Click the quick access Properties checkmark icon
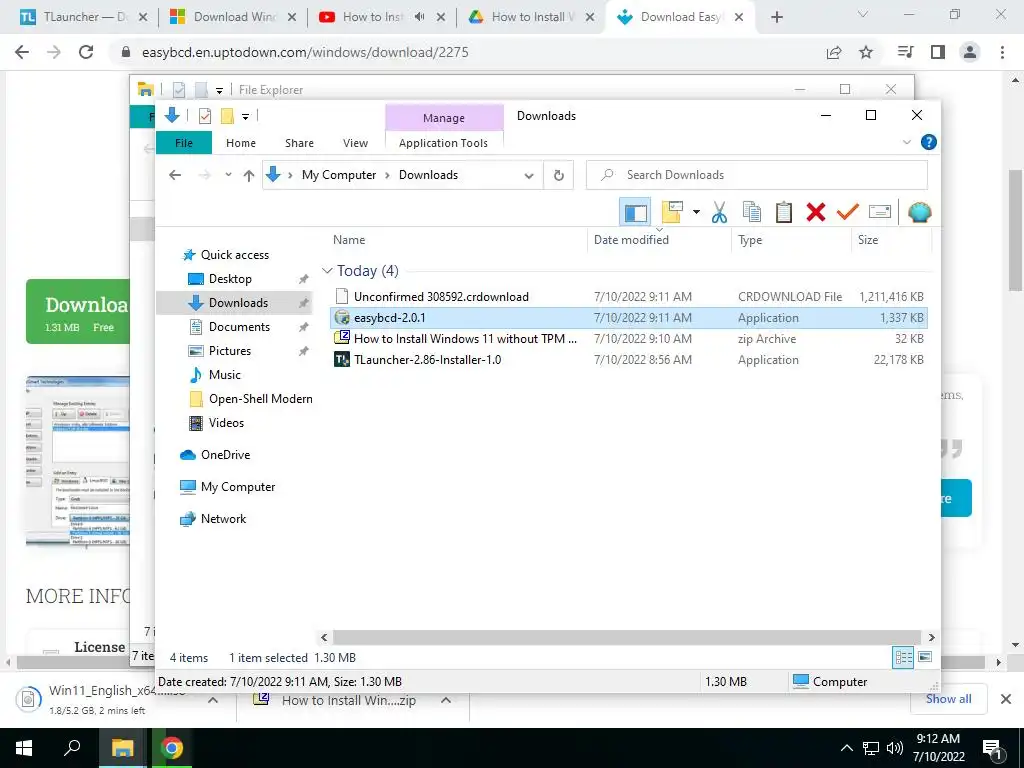 pyautogui.click(x=205, y=116)
